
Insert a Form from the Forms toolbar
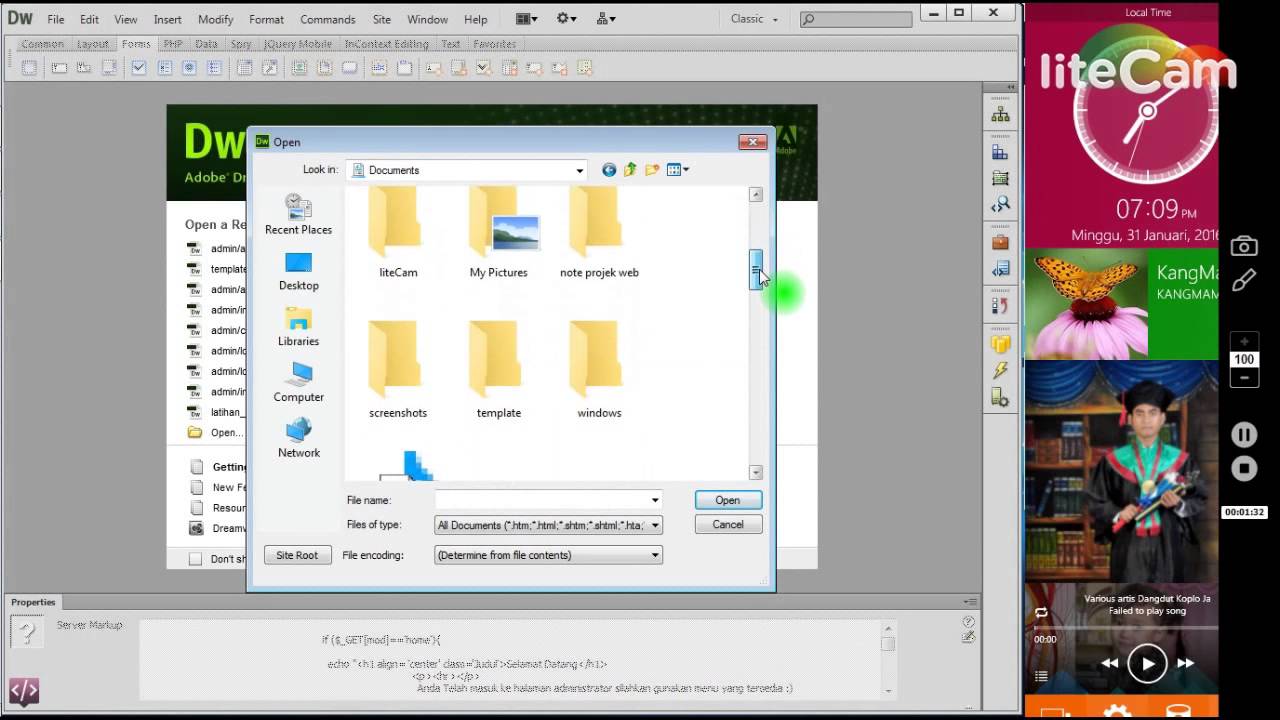[30, 68]
